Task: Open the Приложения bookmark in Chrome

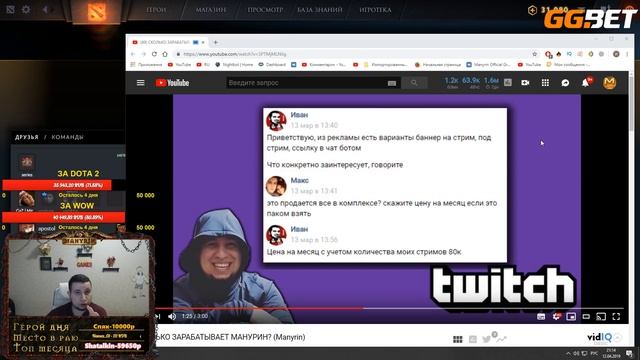Action: pyautogui.click(x=147, y=64)
